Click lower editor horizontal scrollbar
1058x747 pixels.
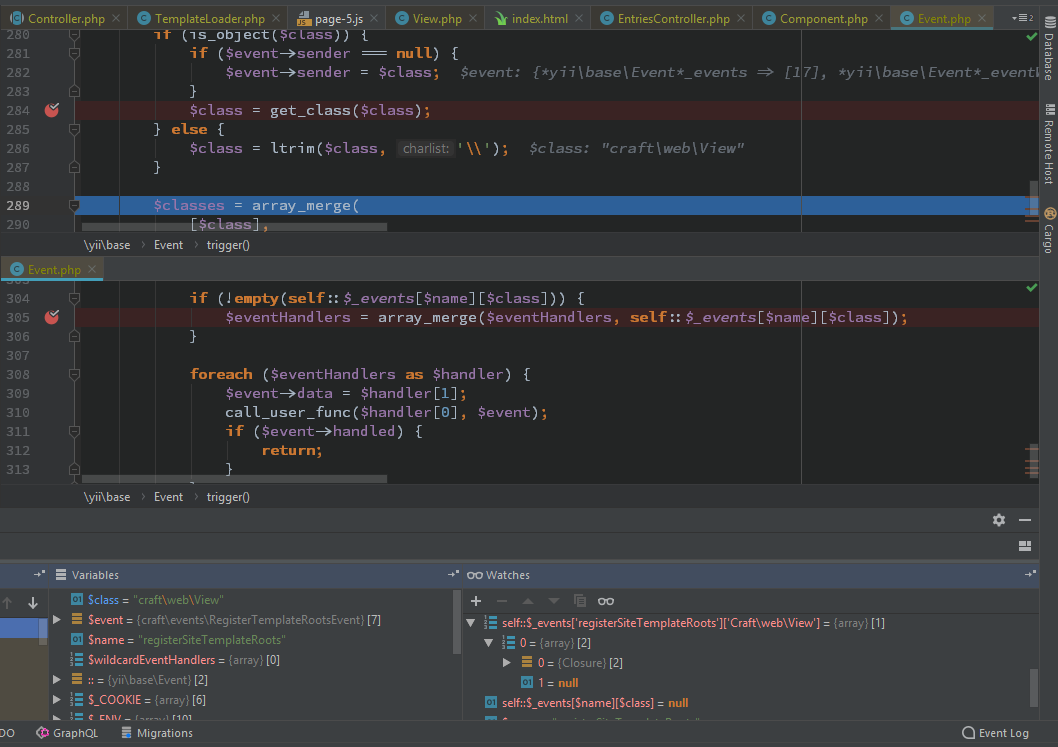click(x=234, y=479)
